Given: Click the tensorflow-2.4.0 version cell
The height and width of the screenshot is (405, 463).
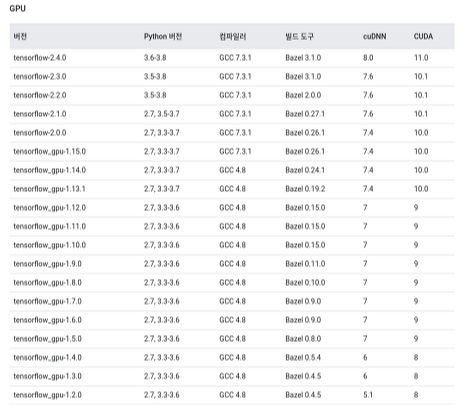Looking at the screenshot, I should point(40,58).
